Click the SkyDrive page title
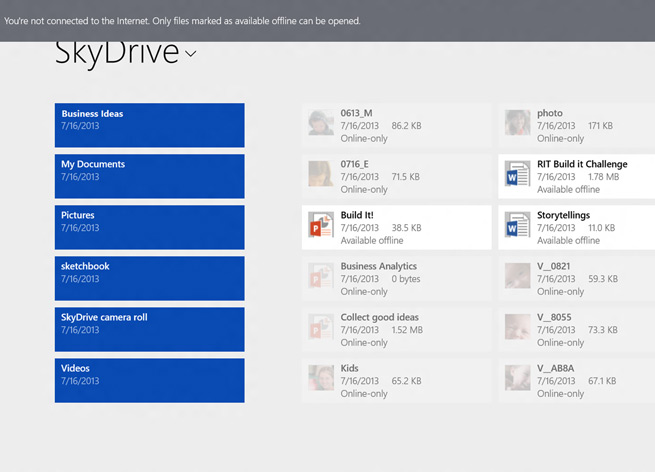The image size is (655, 472). (x=117, y=53)
